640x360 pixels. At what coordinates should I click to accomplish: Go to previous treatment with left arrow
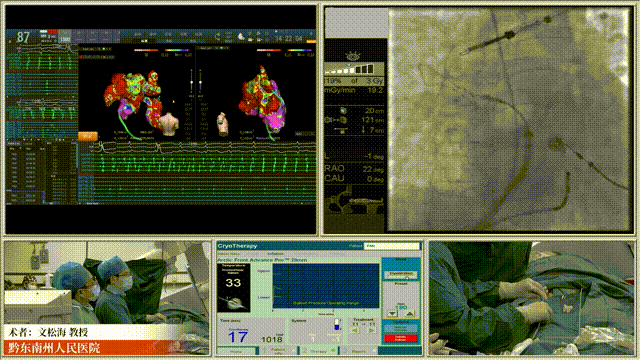355,330
